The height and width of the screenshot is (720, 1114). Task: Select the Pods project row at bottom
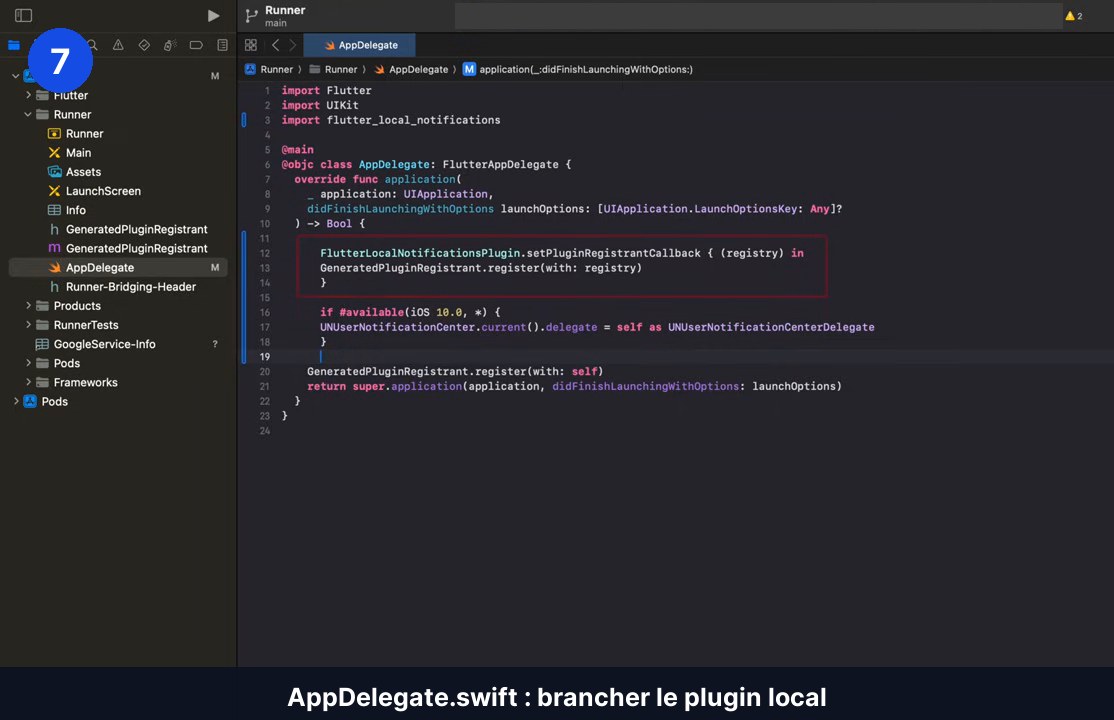click(x=118, y=402)
